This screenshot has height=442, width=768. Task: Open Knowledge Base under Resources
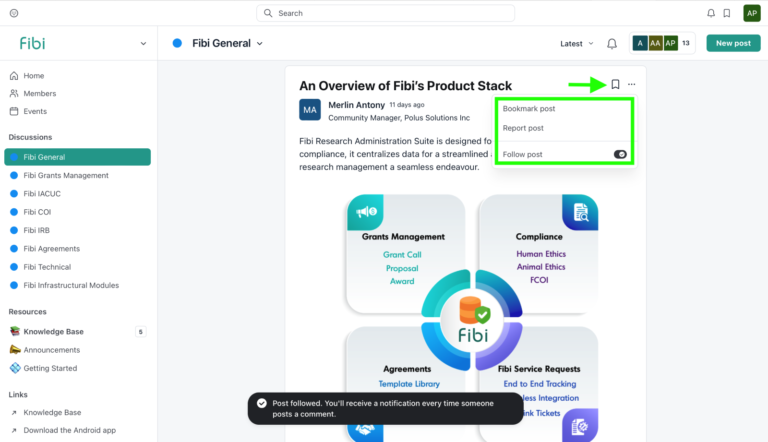click(x=53, y=331)
